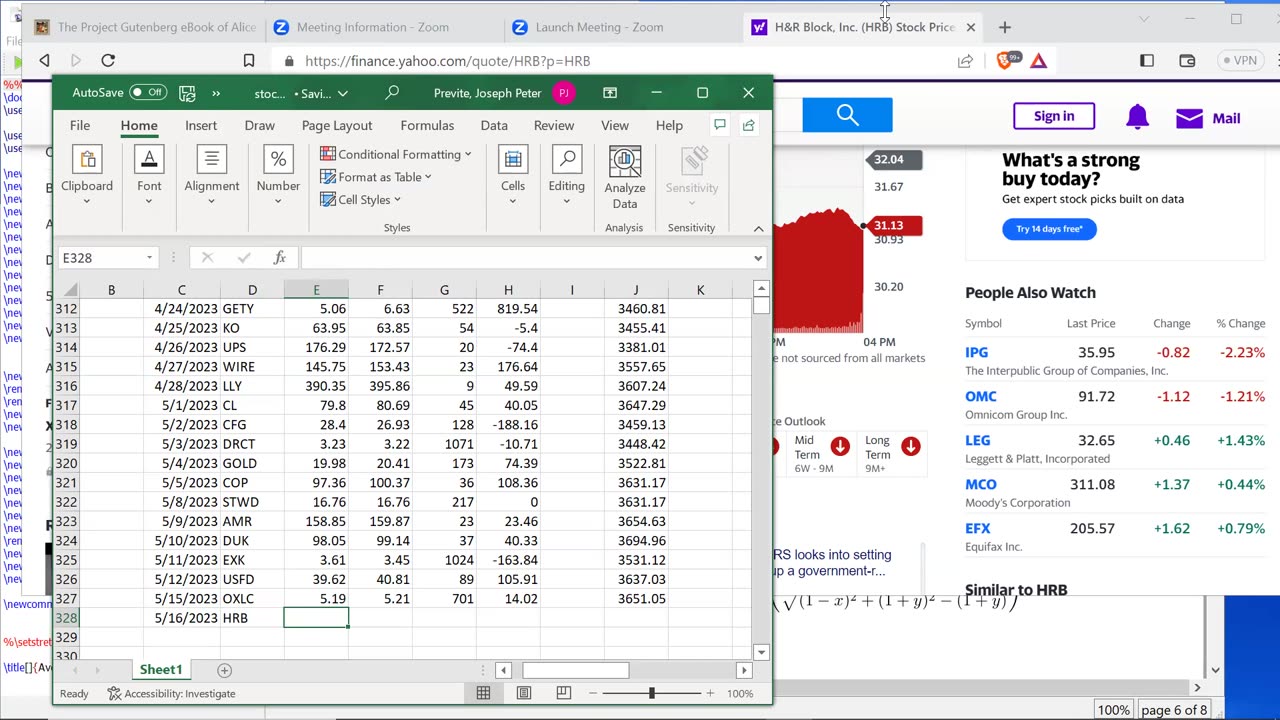The width and height of the screenshot is (1280, 720).
Task: Click the Excel vertical scrollbar down arrow
Action: pyautogui.click(x=761, y=652)
